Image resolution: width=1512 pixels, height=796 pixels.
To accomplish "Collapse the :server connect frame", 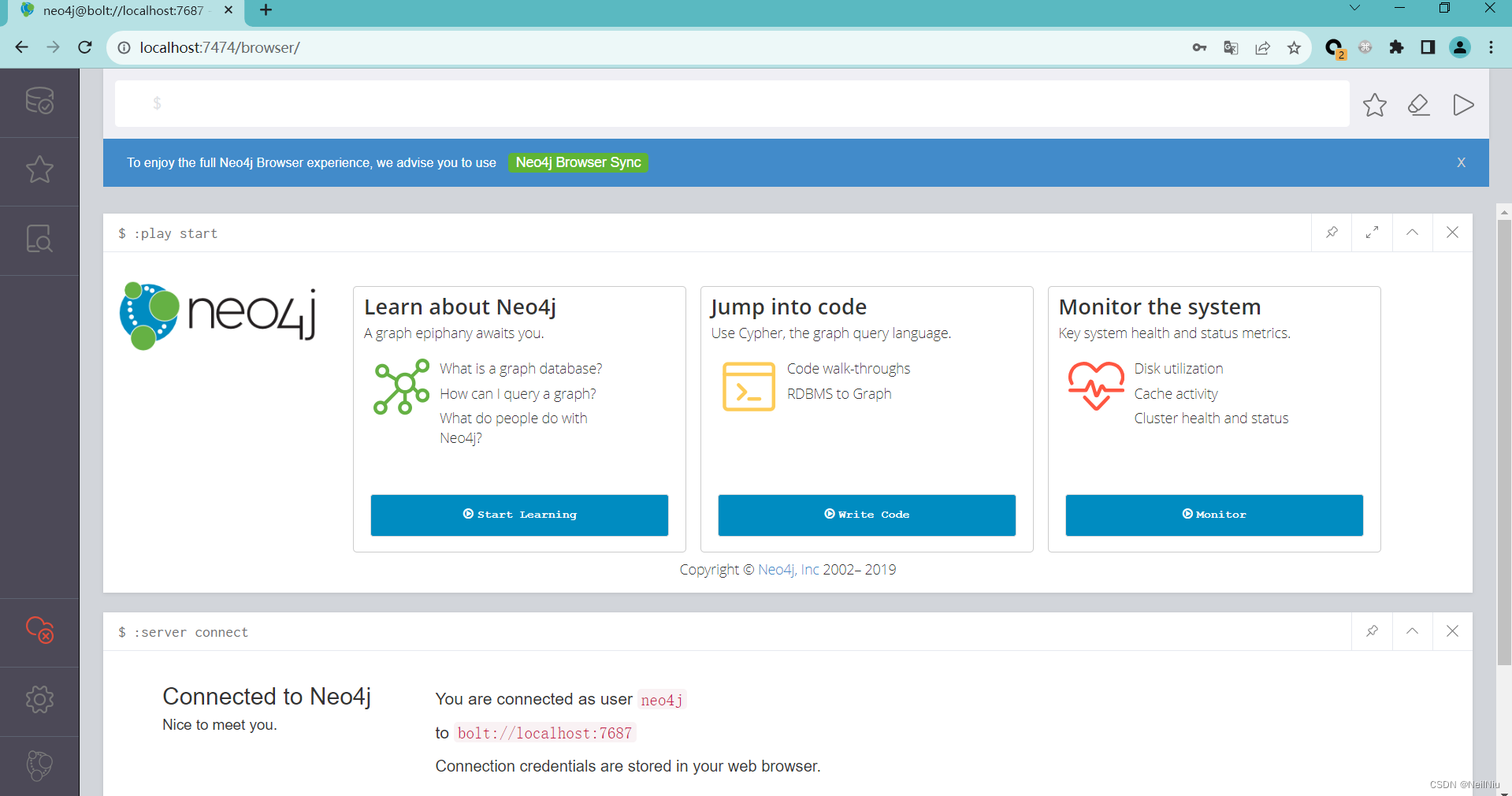I will point(1412,631).
